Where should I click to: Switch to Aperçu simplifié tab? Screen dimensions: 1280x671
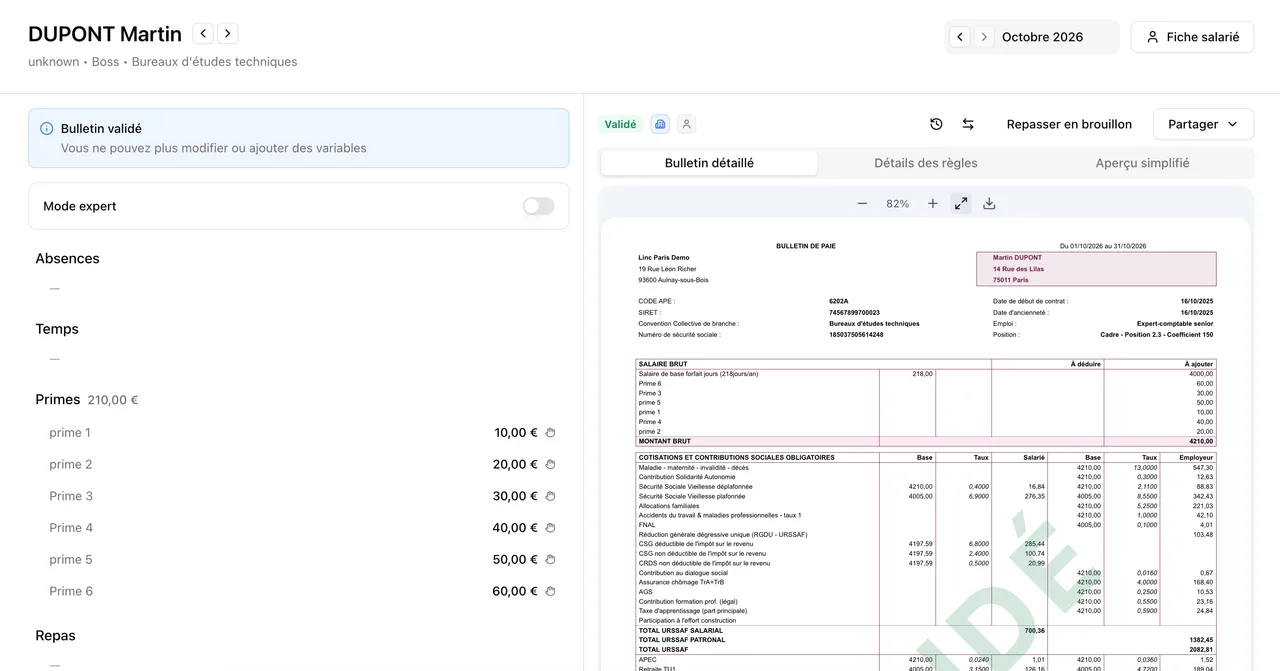pos(1142,163)
